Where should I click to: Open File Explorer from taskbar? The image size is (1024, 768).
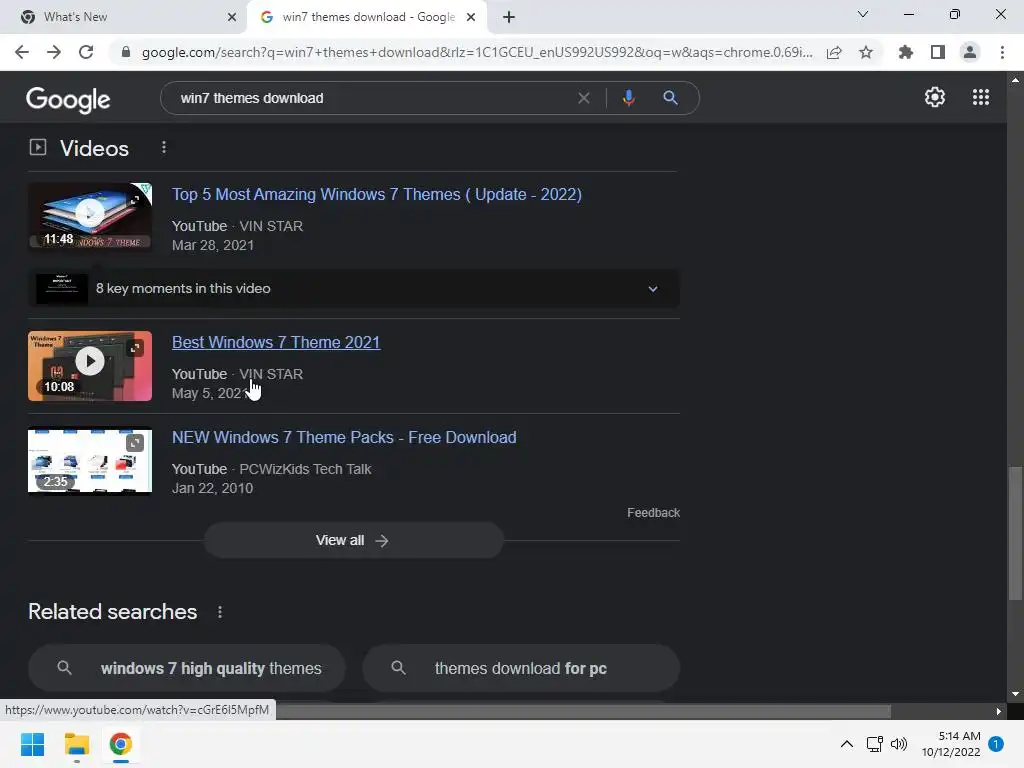click(x=76, y=744)
